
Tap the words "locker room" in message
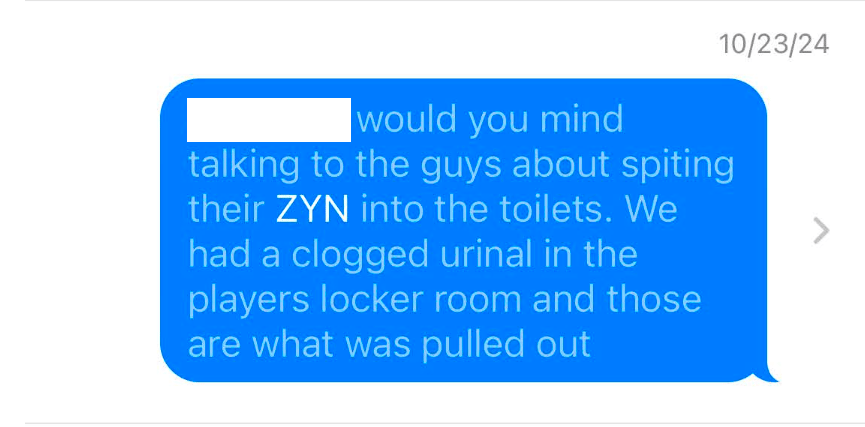pyautogui.click(x=423, y=300)
